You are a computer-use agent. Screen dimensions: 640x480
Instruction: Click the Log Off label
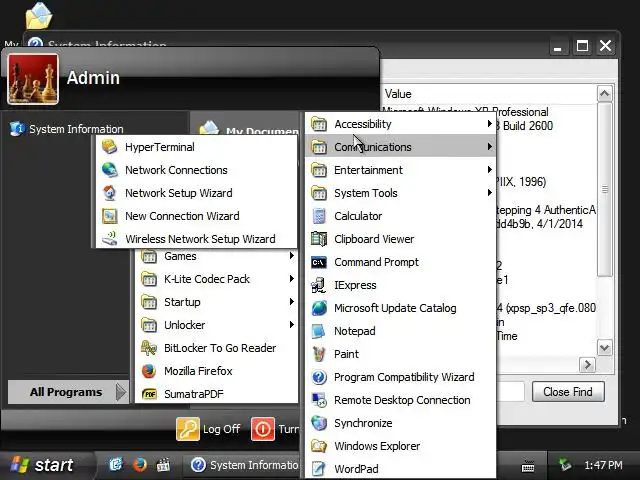pyautogui.click(x=221, y=429)
